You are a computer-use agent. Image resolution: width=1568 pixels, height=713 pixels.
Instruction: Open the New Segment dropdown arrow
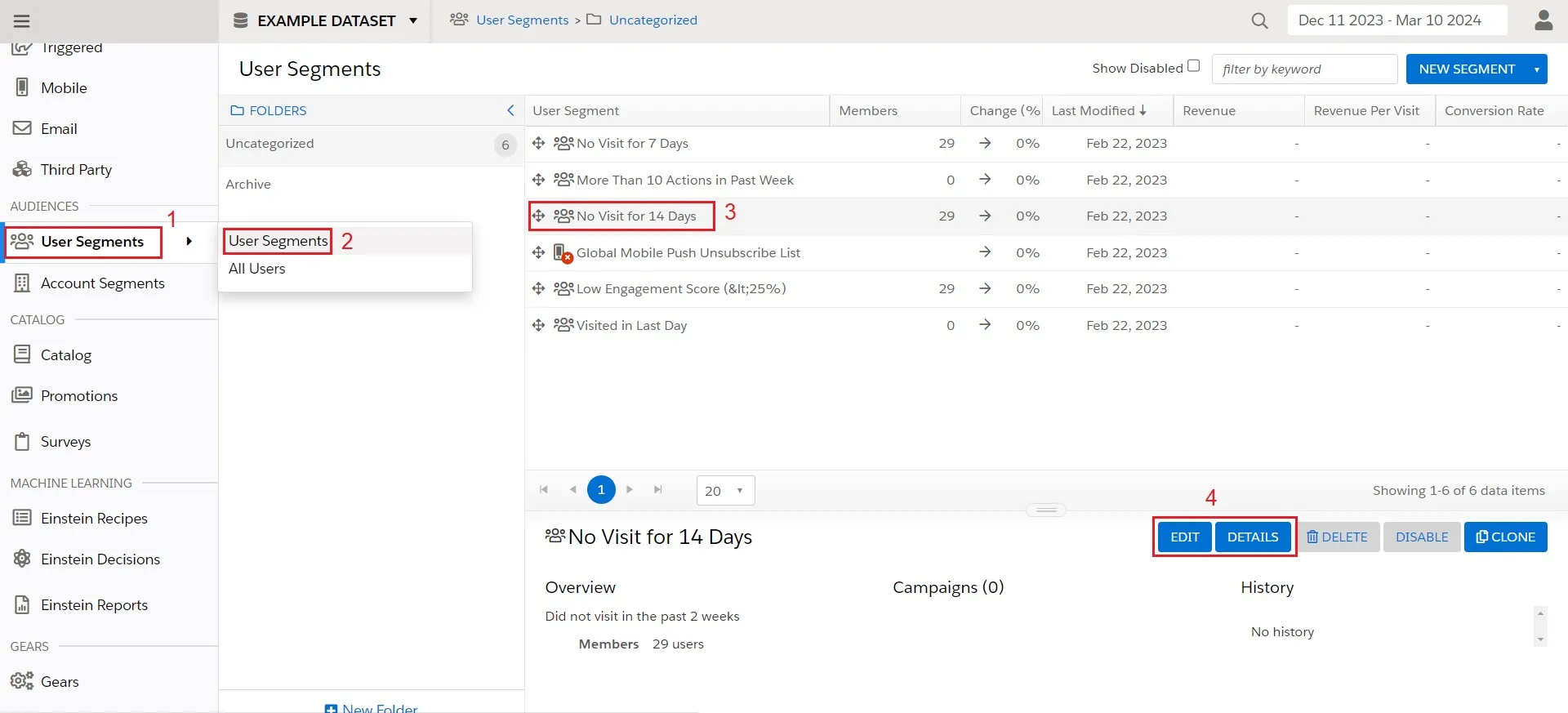click(1536, 69)
